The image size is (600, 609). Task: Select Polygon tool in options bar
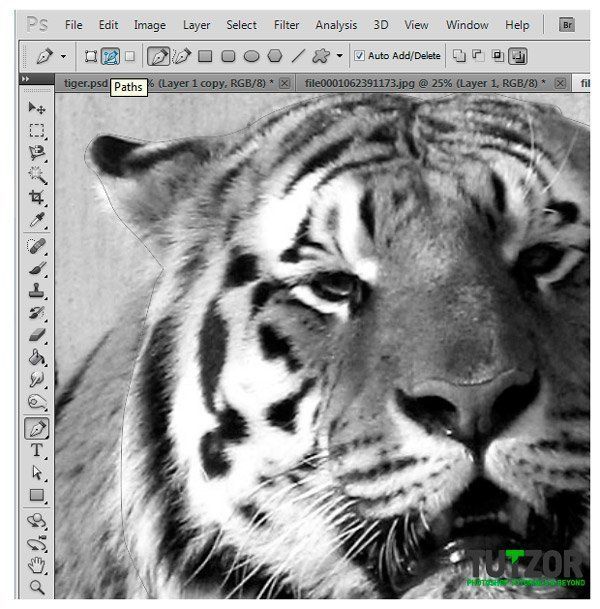point(275,56)
